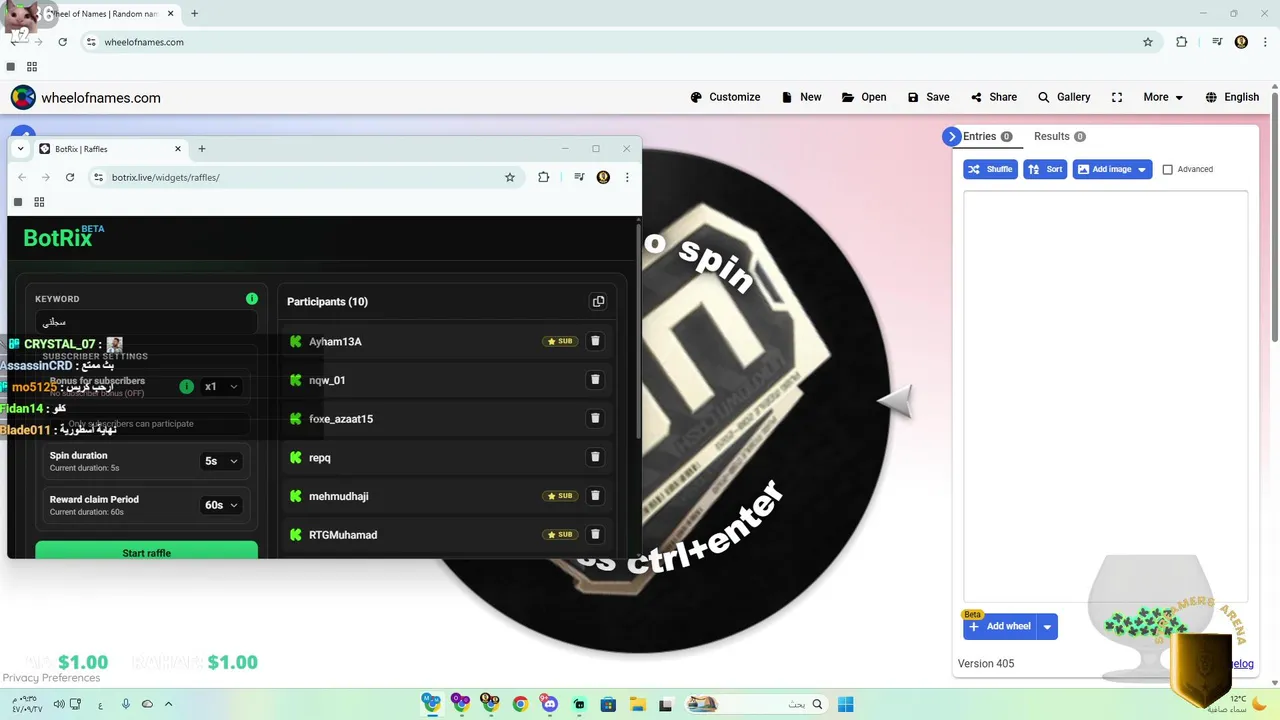This screenshot has height=720, width=1280.
Task: Click info icon next to subscriber bonus
Action: pos(186,386)
